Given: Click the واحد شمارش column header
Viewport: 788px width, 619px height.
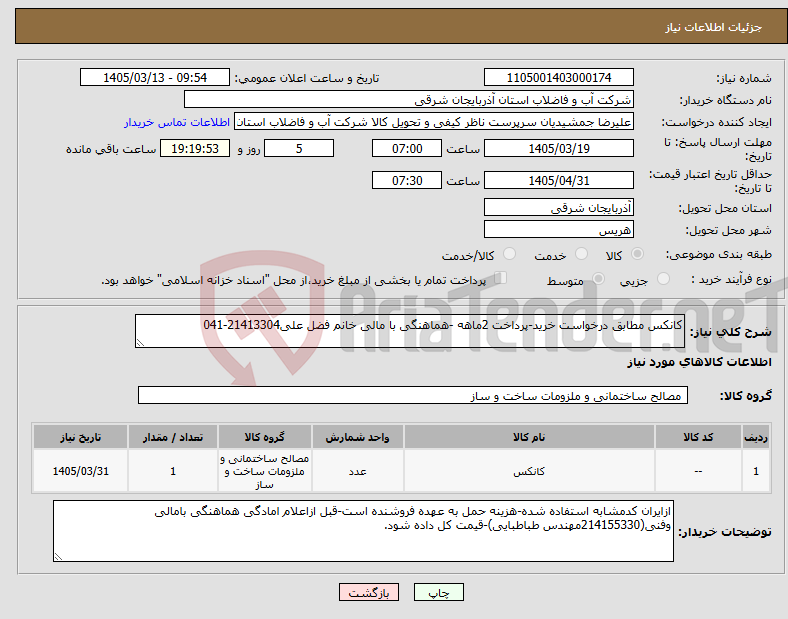Looking at the screenshot, I should pyautogui.click(x=357, y=437).
